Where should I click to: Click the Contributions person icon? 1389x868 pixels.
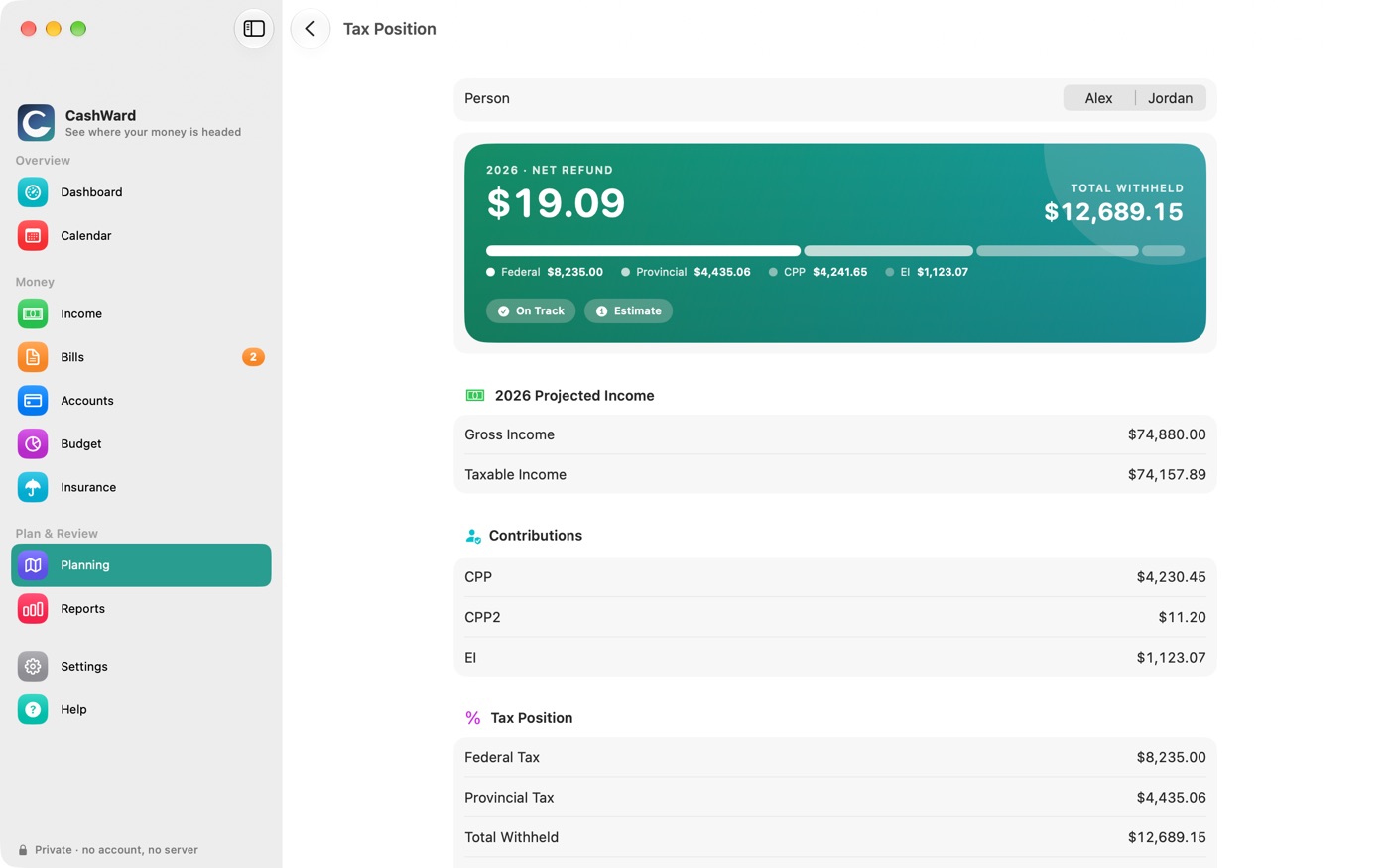tap(473, 536)
